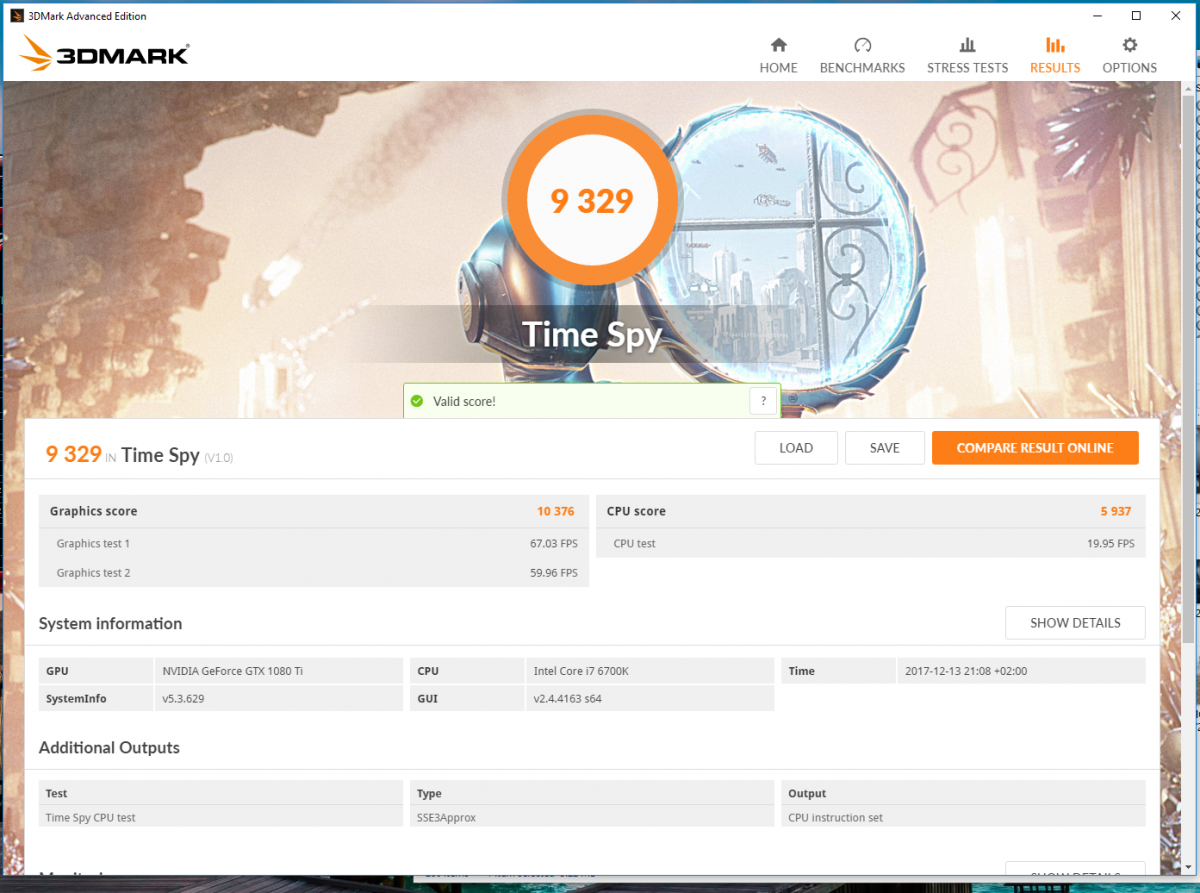This screenshot has height=893, width=1200.
Task: Click the vertical scrollbar thumb
Action: [x=1188, y=370]
